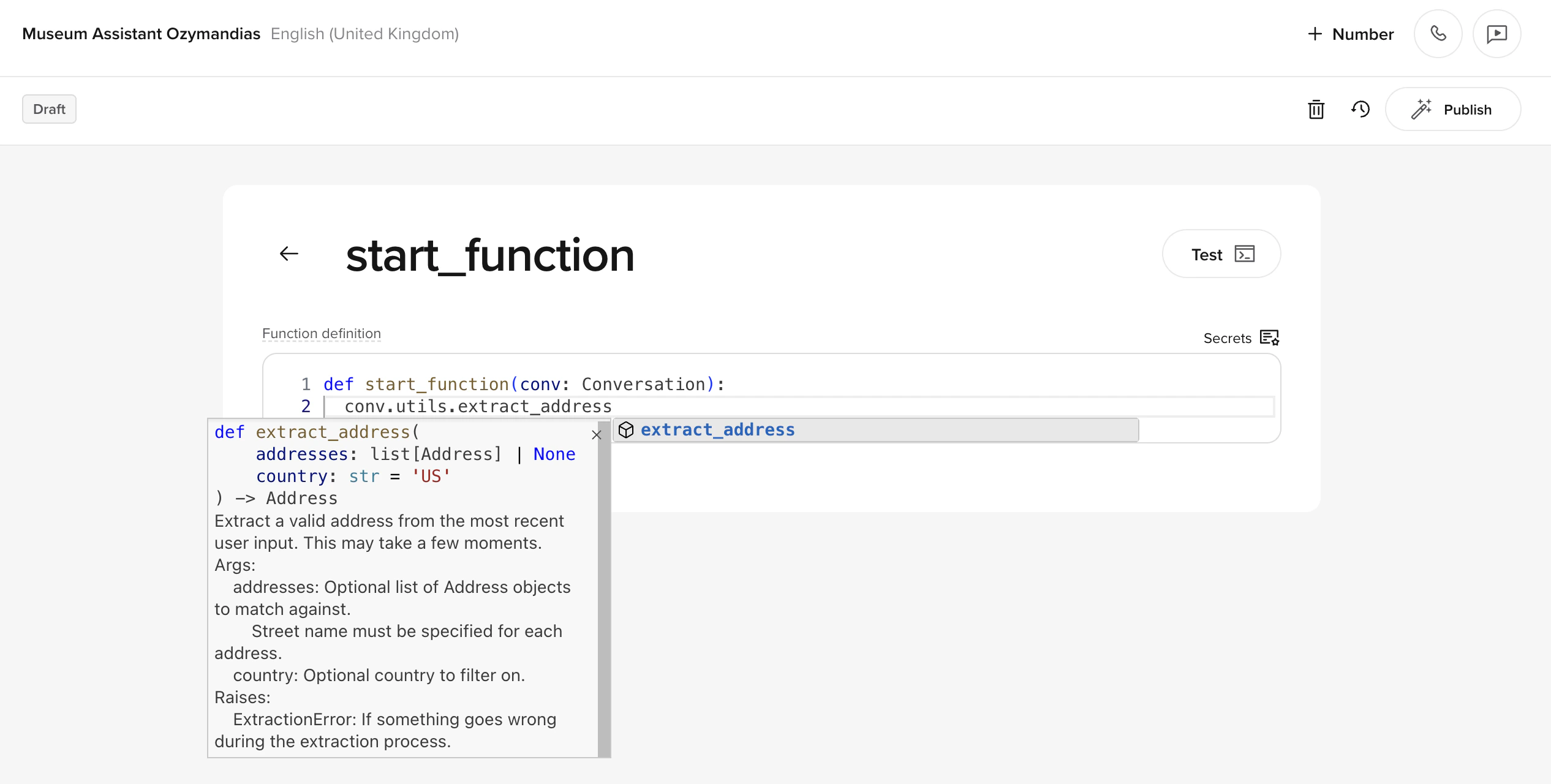Delete the draft with the trash icon
1551x784 pixels.
tap(1316, 110)
